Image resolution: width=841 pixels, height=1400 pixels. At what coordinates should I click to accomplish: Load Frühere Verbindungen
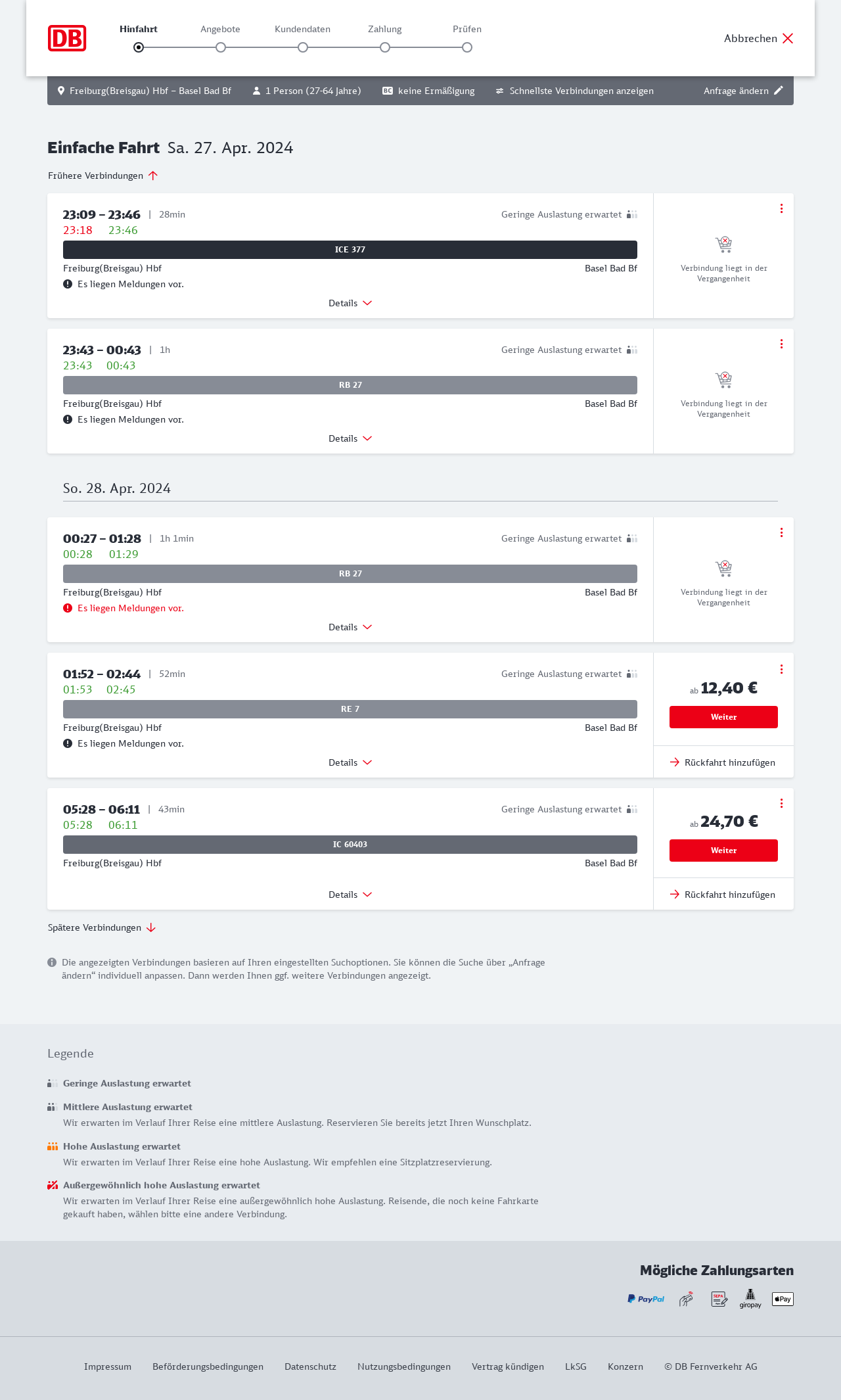(x=102, y=175)
